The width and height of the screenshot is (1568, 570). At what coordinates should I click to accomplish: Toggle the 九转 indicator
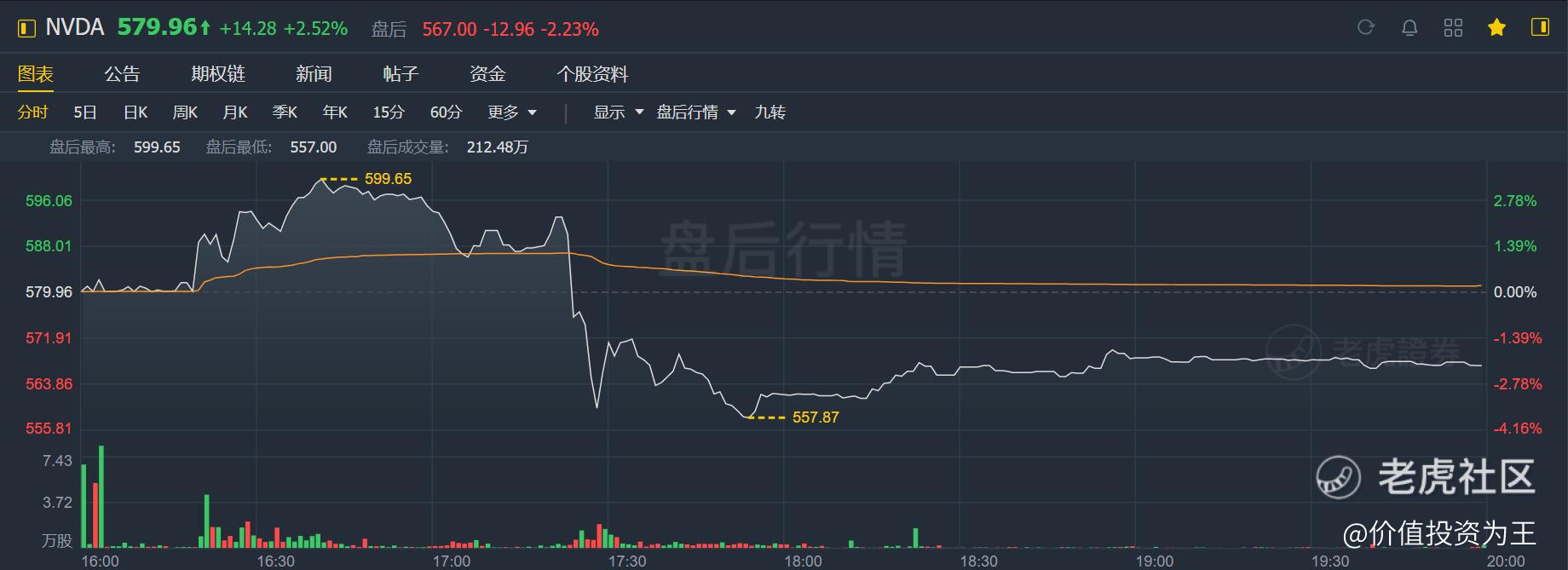[770, 112]
